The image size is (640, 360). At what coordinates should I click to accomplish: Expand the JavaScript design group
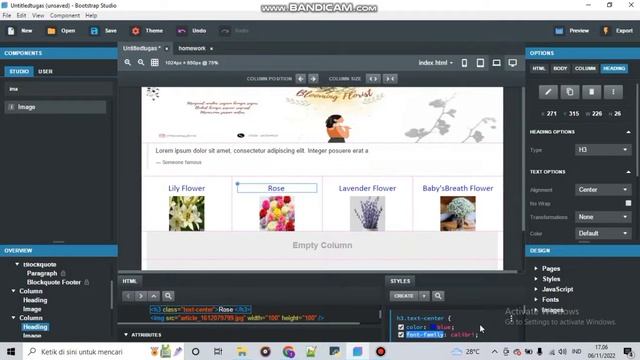[x=536, y=289]
